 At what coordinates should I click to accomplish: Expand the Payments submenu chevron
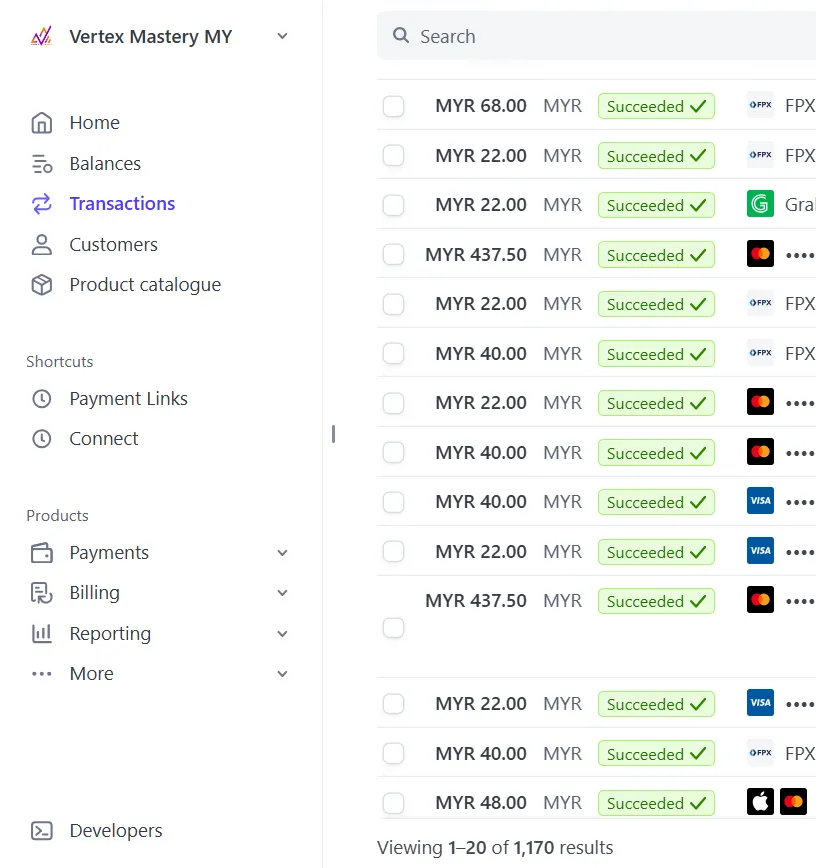click(x=282, y=553)
